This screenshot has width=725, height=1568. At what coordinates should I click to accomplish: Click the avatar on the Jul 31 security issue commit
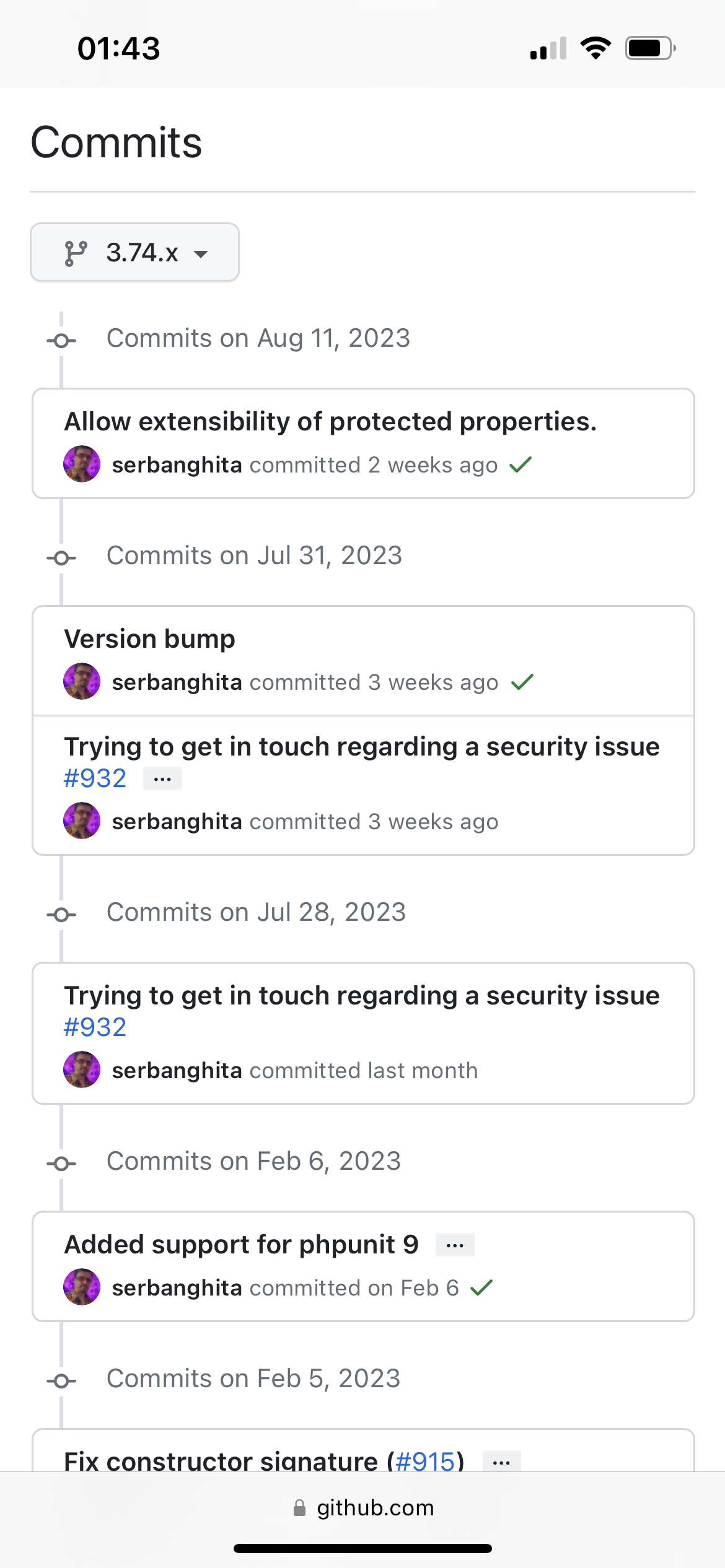(x=82, y=821)
